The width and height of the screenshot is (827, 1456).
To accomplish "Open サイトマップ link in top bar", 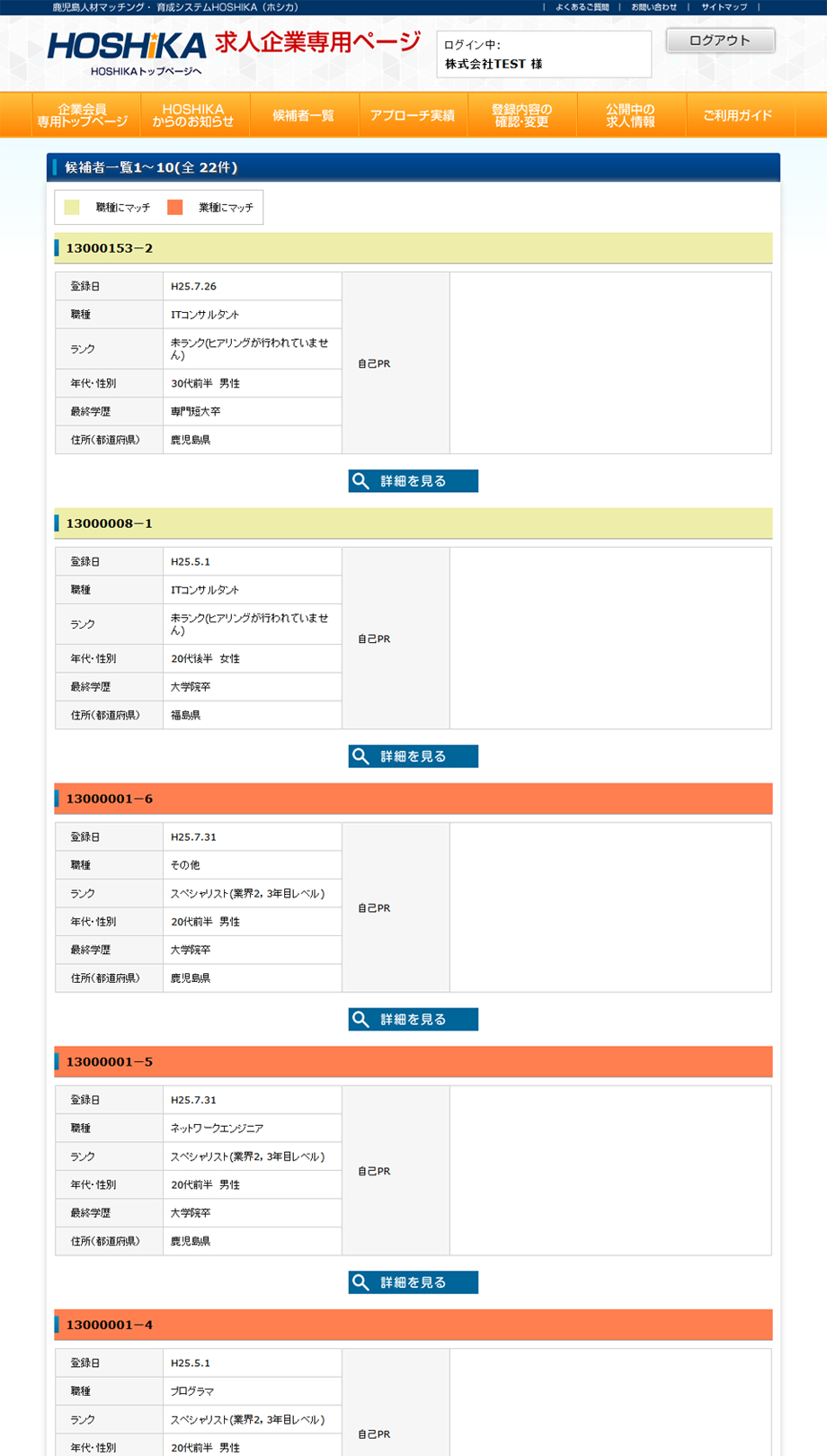I will coord(724,7).
